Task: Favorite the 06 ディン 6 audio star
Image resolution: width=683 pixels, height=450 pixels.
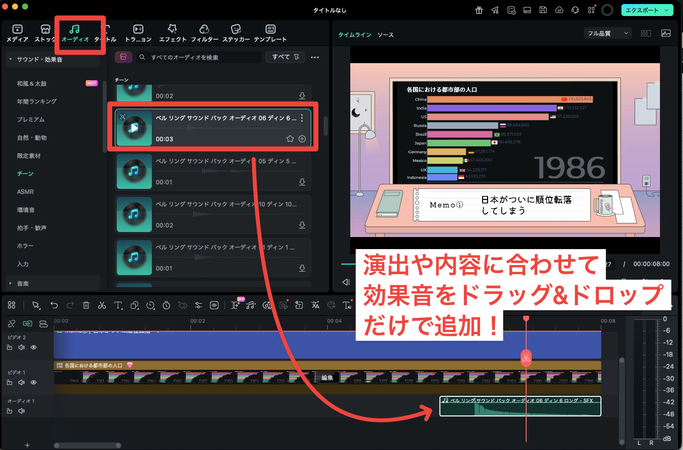Action: (x=290, y=139)
